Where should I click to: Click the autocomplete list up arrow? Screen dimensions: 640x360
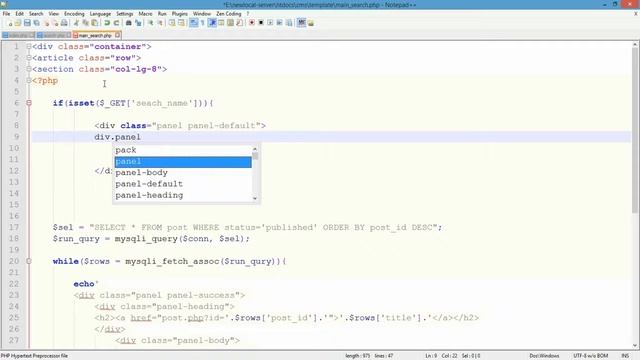coord(255,149)
